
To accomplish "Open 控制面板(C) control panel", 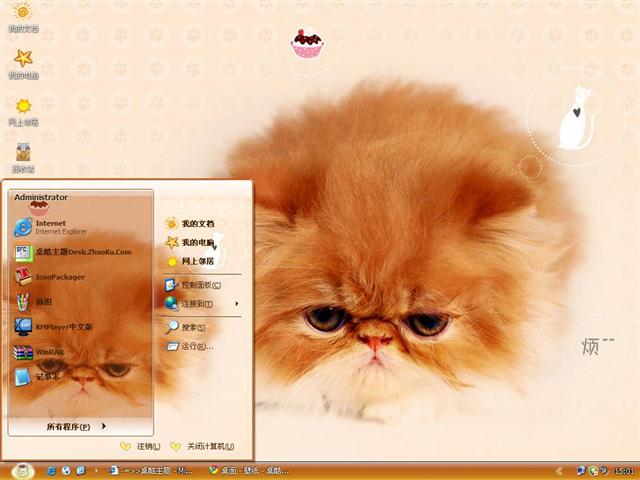I will [x=193, y=285].
